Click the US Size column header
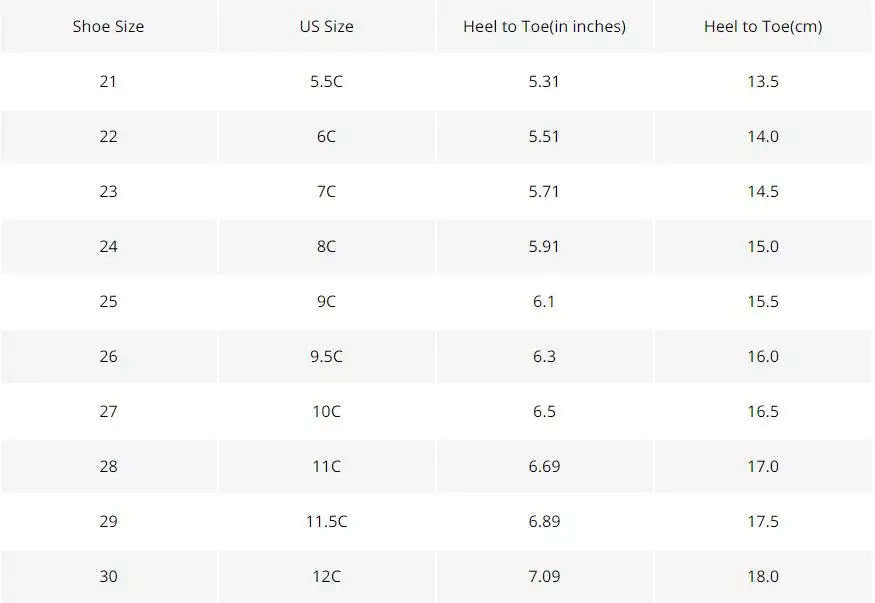The height and width of the screenshot is (603, 875). [326, 26]
